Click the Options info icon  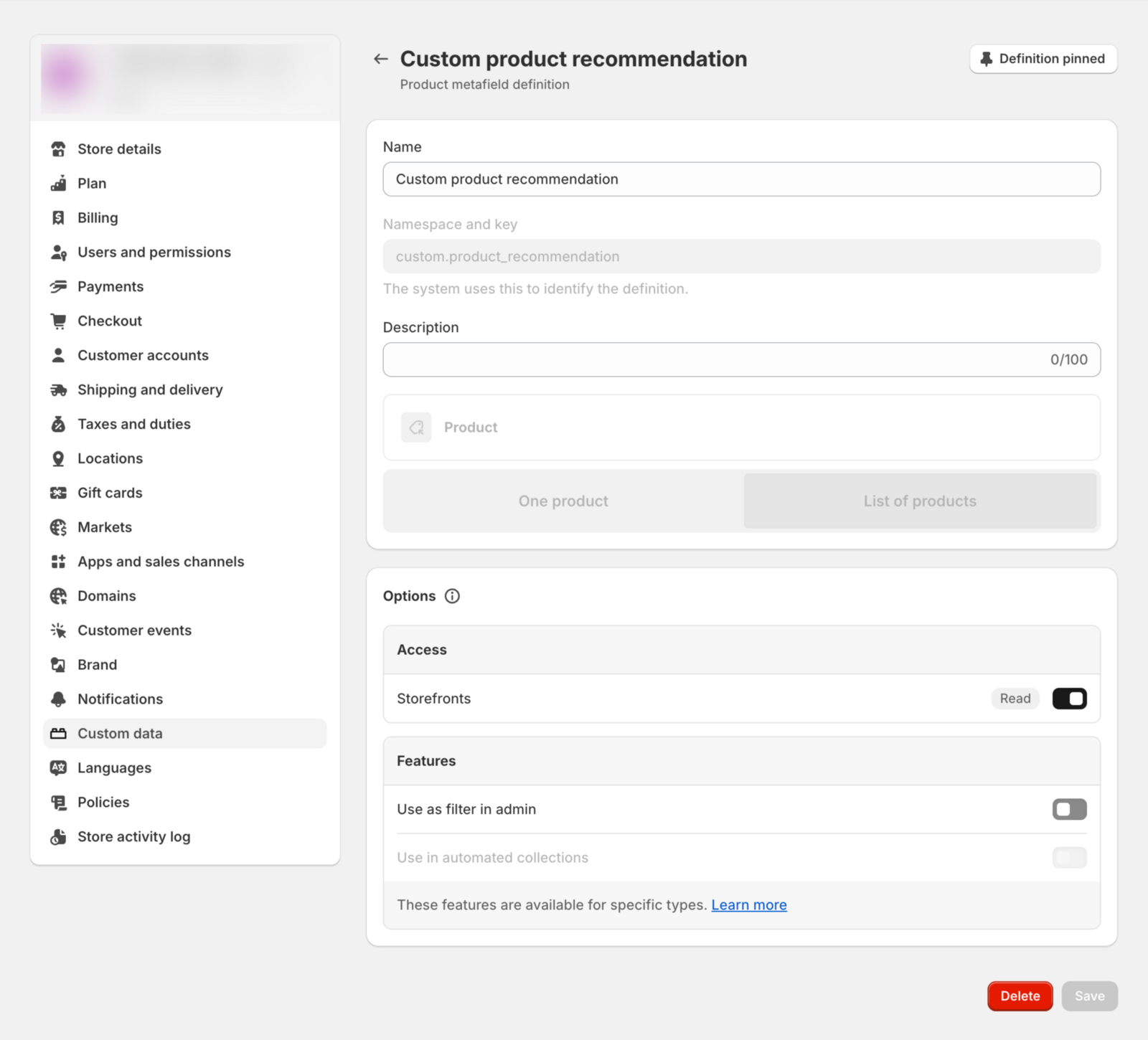(x=452, y=596)
